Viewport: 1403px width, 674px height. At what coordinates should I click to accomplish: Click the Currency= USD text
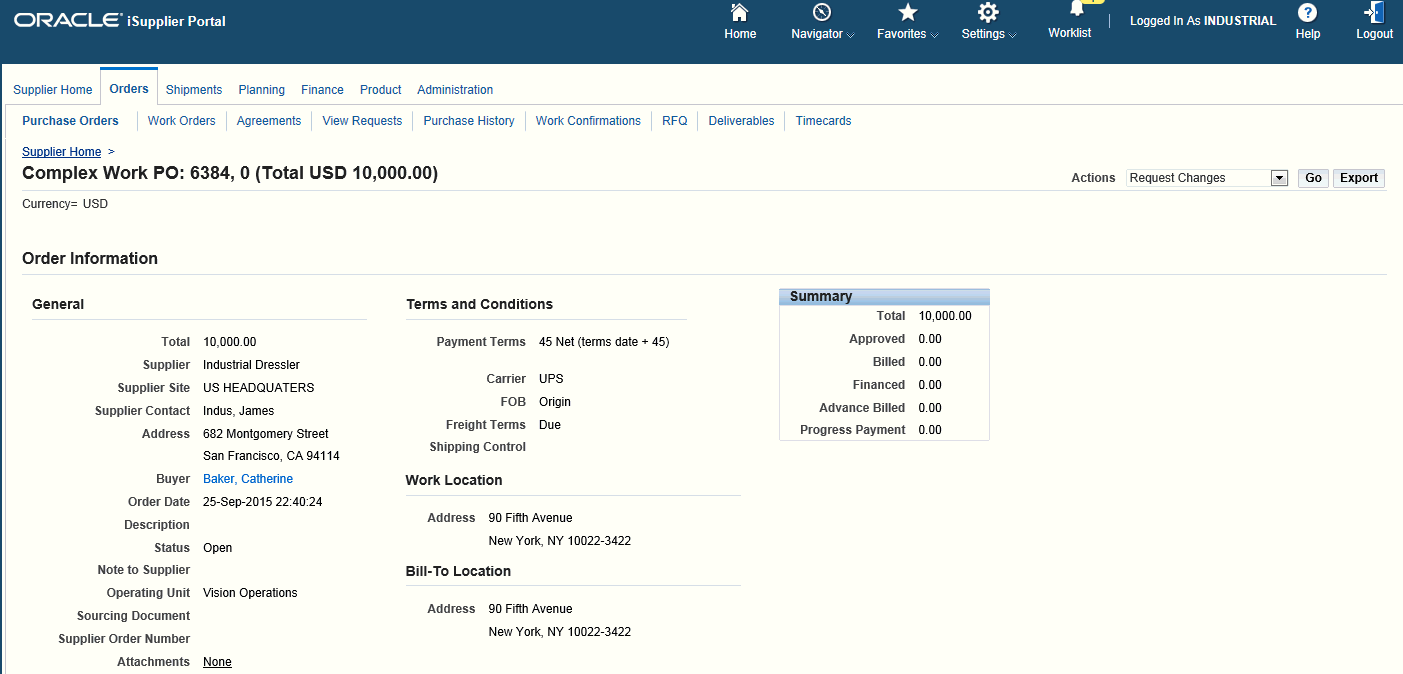pos(65,204)
